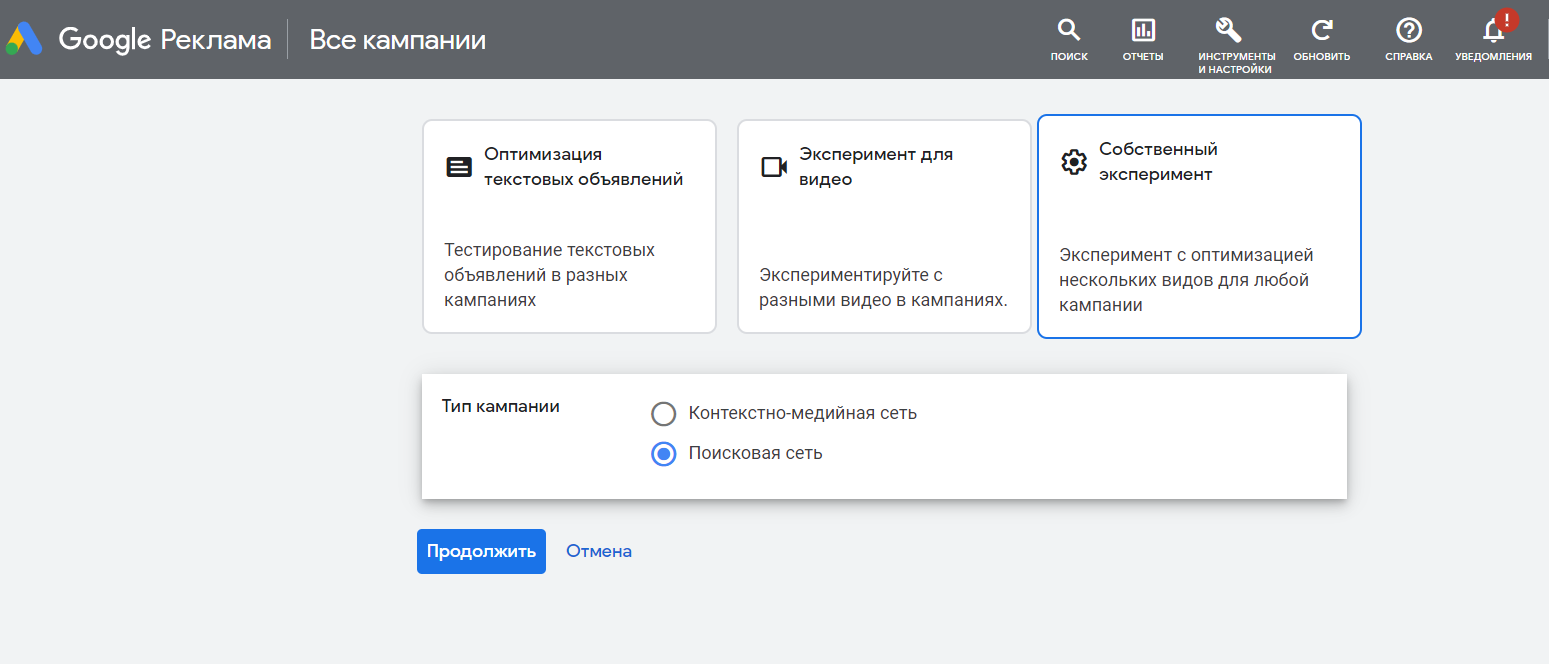Click the text ad icon in first card
The image size is (1549, 664).
tap(459, 167)
